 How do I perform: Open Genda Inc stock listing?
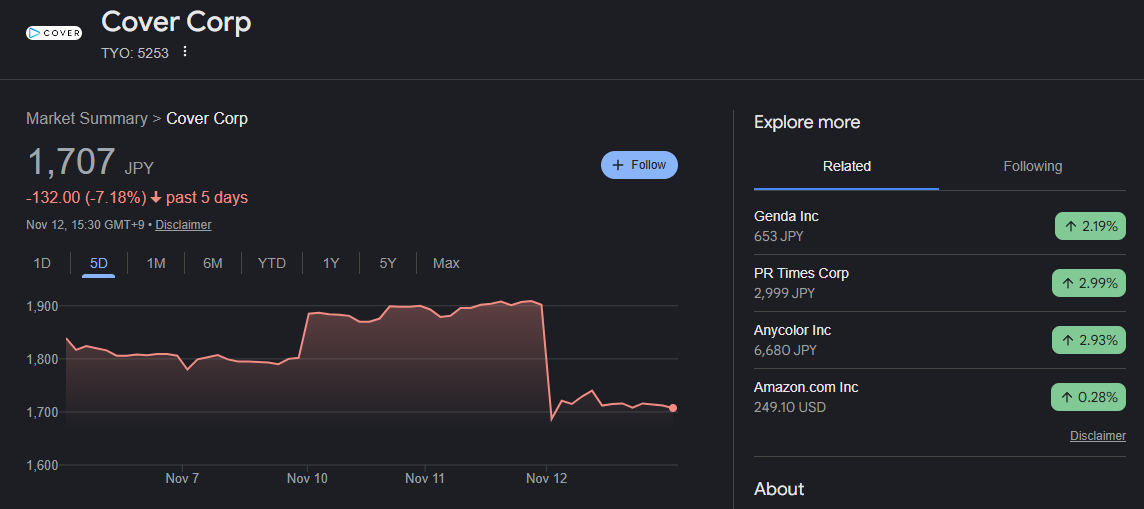click(786, 216)
